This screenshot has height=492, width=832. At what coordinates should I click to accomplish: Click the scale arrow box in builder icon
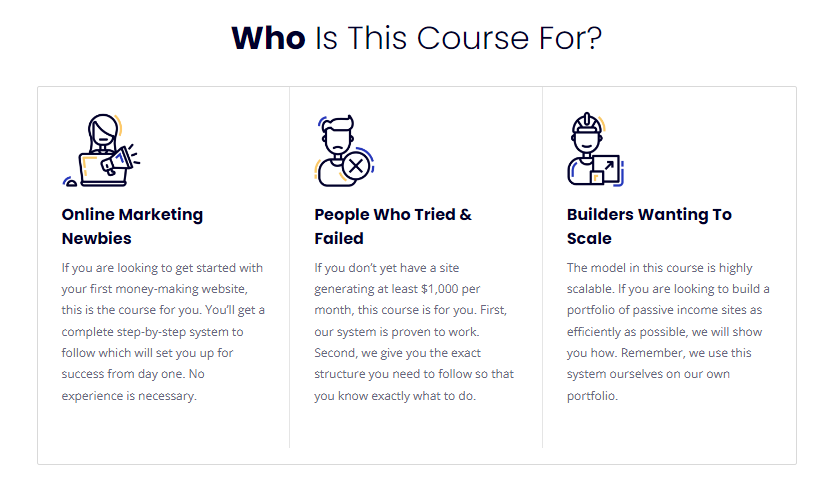(x=605, y=169)
